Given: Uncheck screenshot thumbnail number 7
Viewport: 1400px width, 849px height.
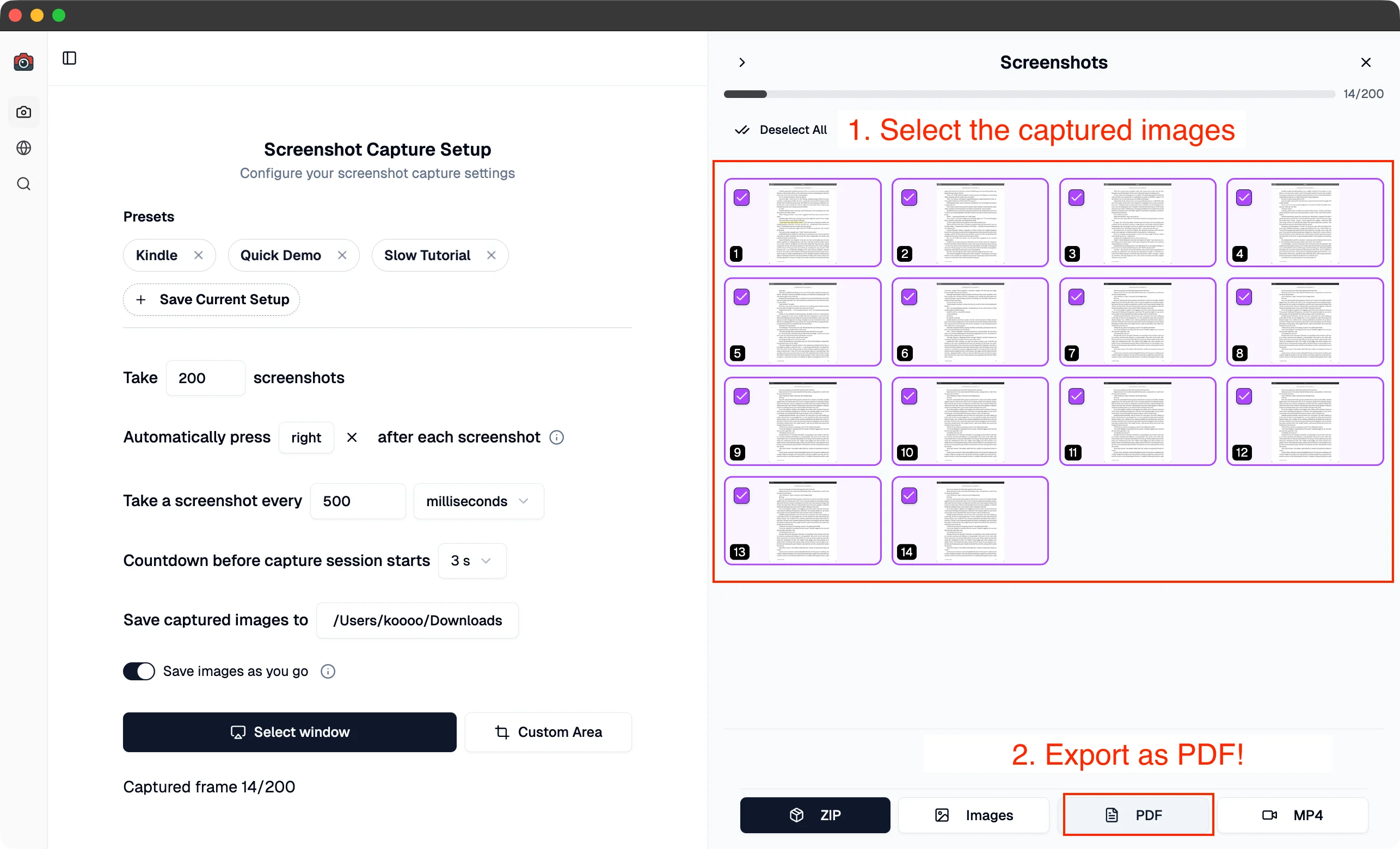Looking at the screenshot, I should point(1076,297).
